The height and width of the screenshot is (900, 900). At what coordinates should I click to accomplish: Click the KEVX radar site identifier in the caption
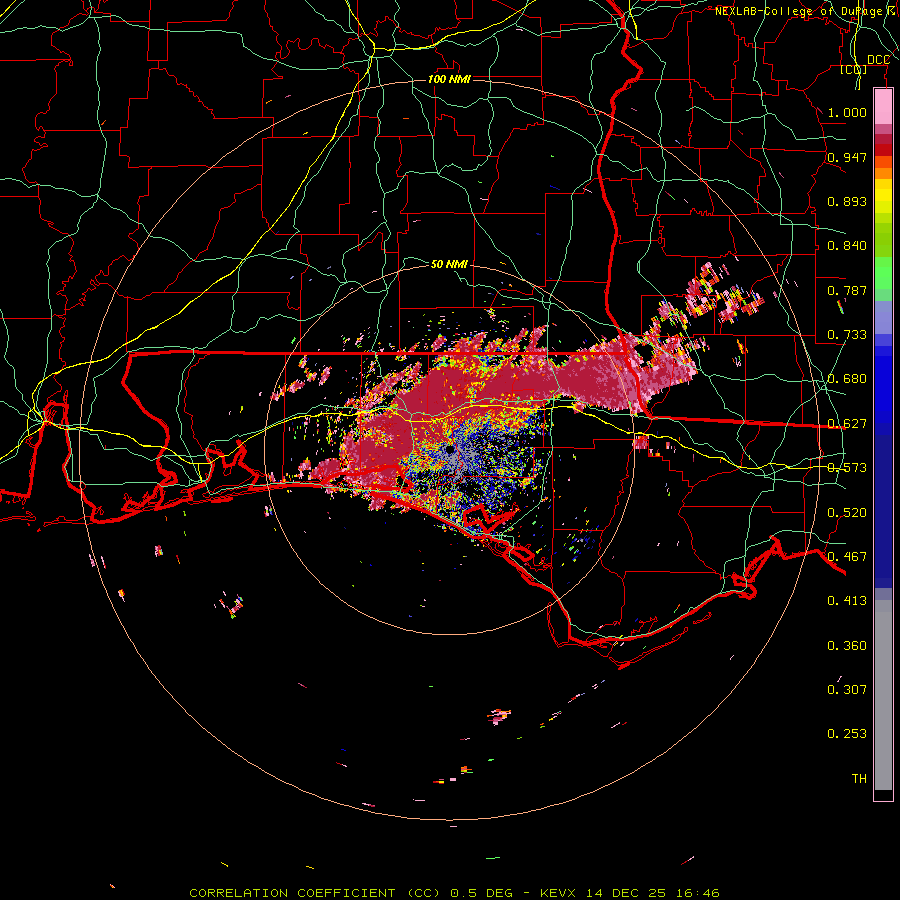pos(557,893)
